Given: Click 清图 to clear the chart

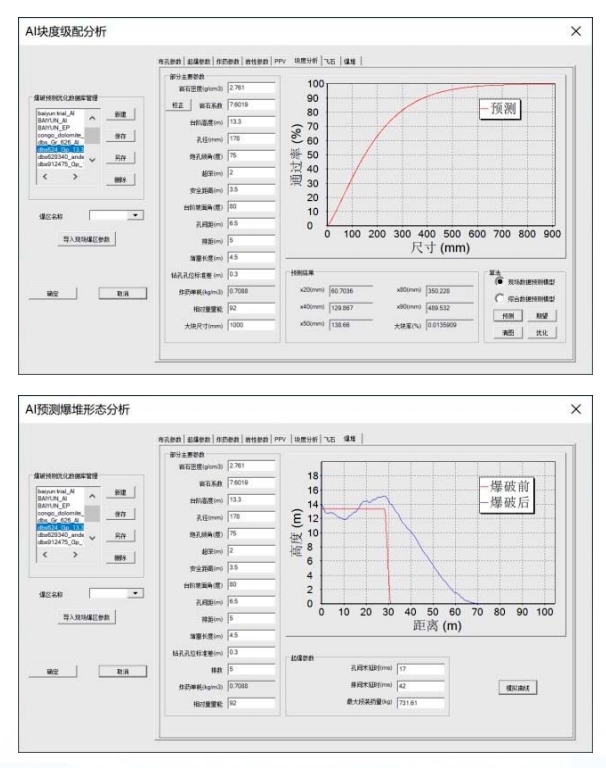Looking at the screenshot, I should [x=507, y=332].
